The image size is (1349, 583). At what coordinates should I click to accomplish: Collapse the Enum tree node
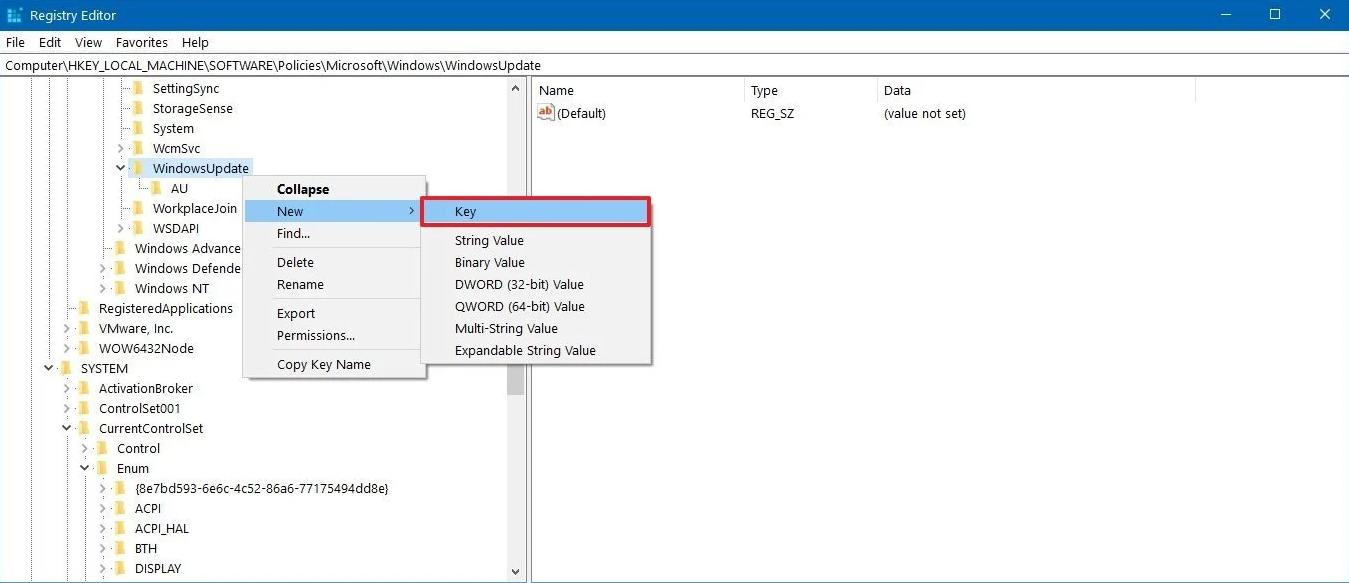click(84, 468)
